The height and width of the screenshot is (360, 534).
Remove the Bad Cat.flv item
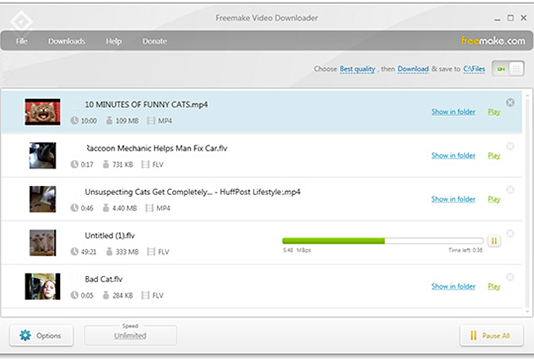pos(510,277)
